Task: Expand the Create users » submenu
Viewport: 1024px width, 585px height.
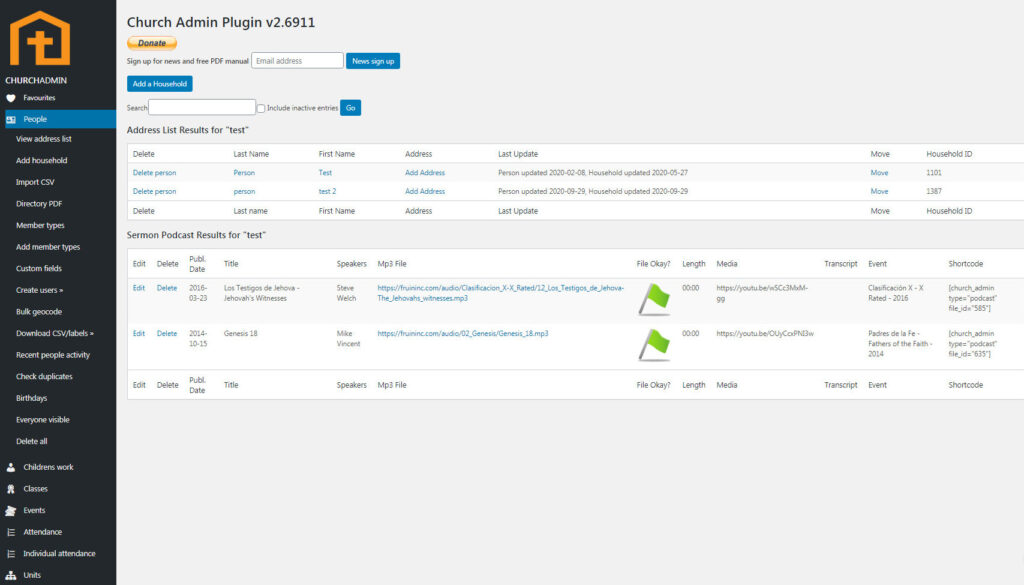Action: click(x=40, y=290)
